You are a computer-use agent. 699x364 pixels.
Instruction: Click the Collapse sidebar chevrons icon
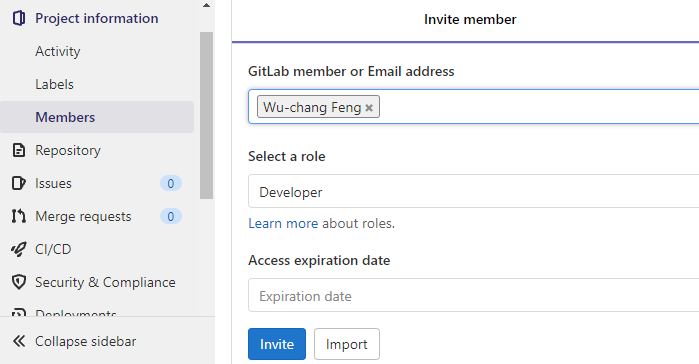pyautogui.click(x=19, y=341)
